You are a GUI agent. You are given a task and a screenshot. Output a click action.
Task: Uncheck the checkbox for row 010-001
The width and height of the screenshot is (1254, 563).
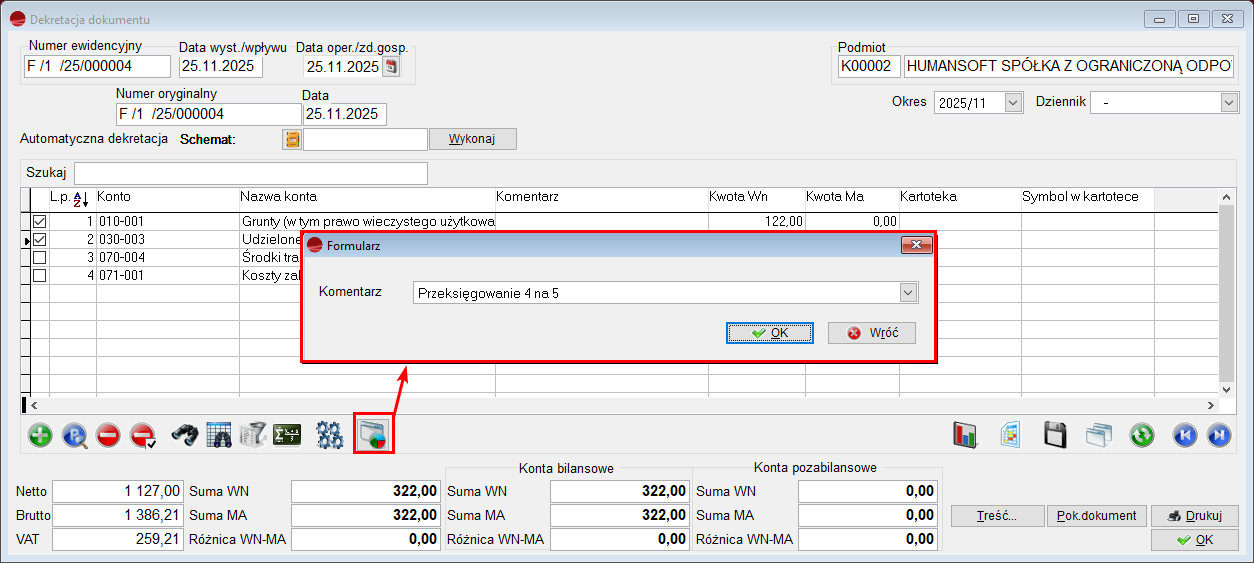pos(40,221)
